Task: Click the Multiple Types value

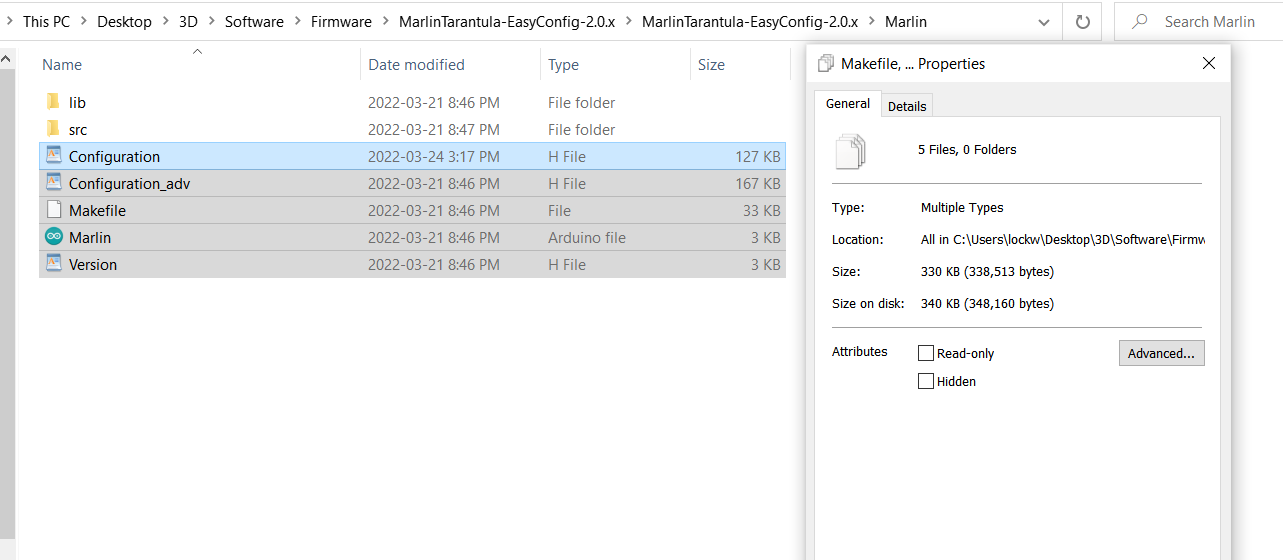Action: [962, 207]
